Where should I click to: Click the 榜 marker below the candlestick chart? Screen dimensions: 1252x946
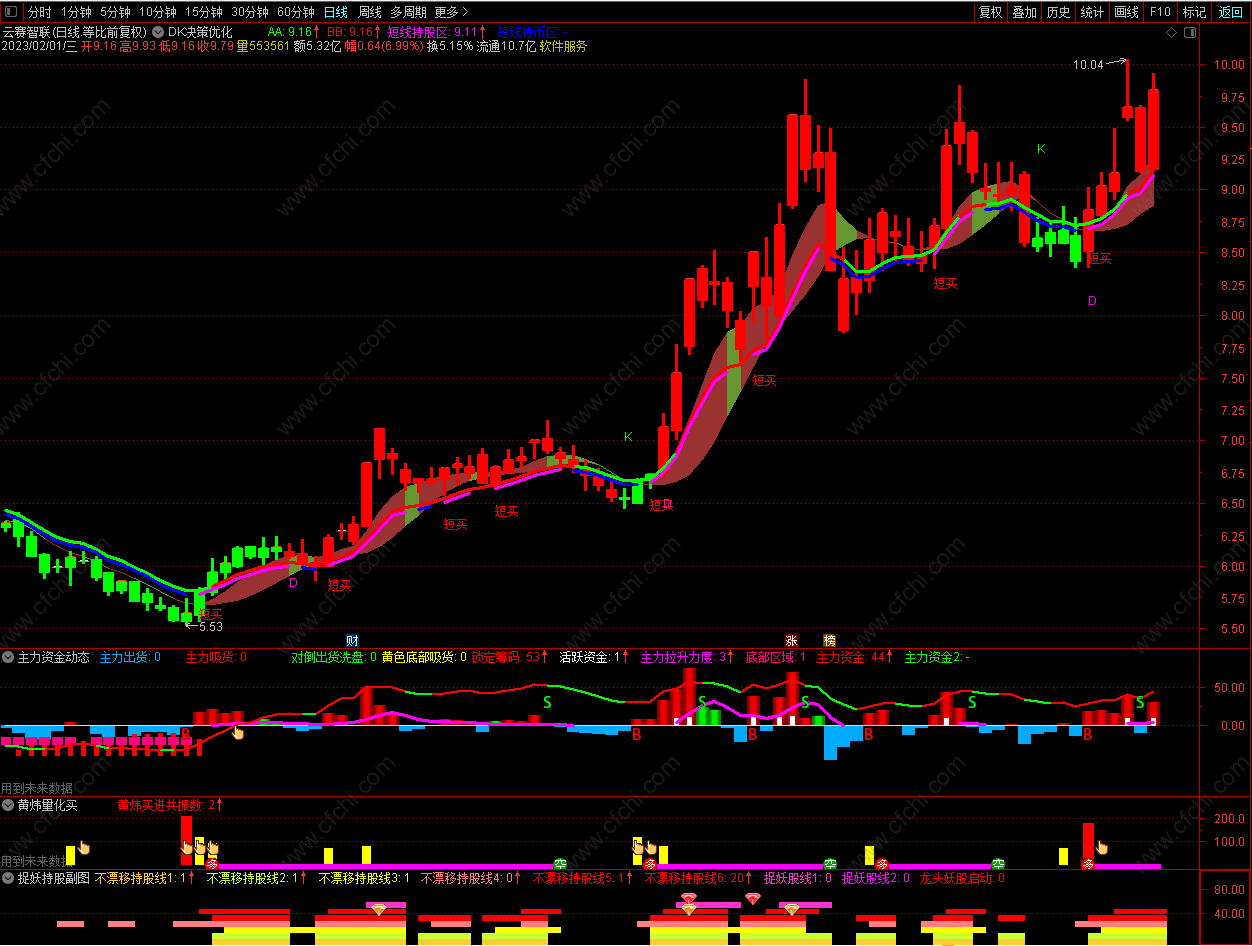pyautogui.click(x=829, y=640)
